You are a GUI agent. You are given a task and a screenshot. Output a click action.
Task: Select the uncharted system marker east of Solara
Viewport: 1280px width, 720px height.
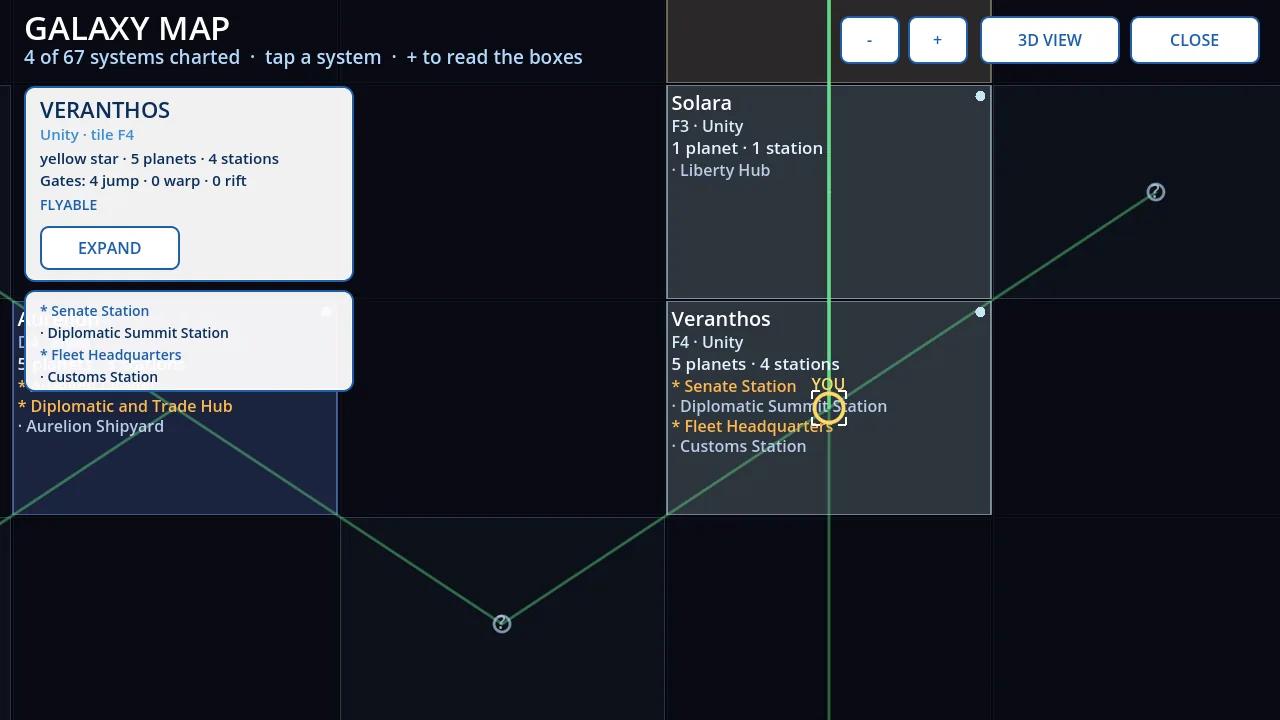click(x=1155, y=192)
